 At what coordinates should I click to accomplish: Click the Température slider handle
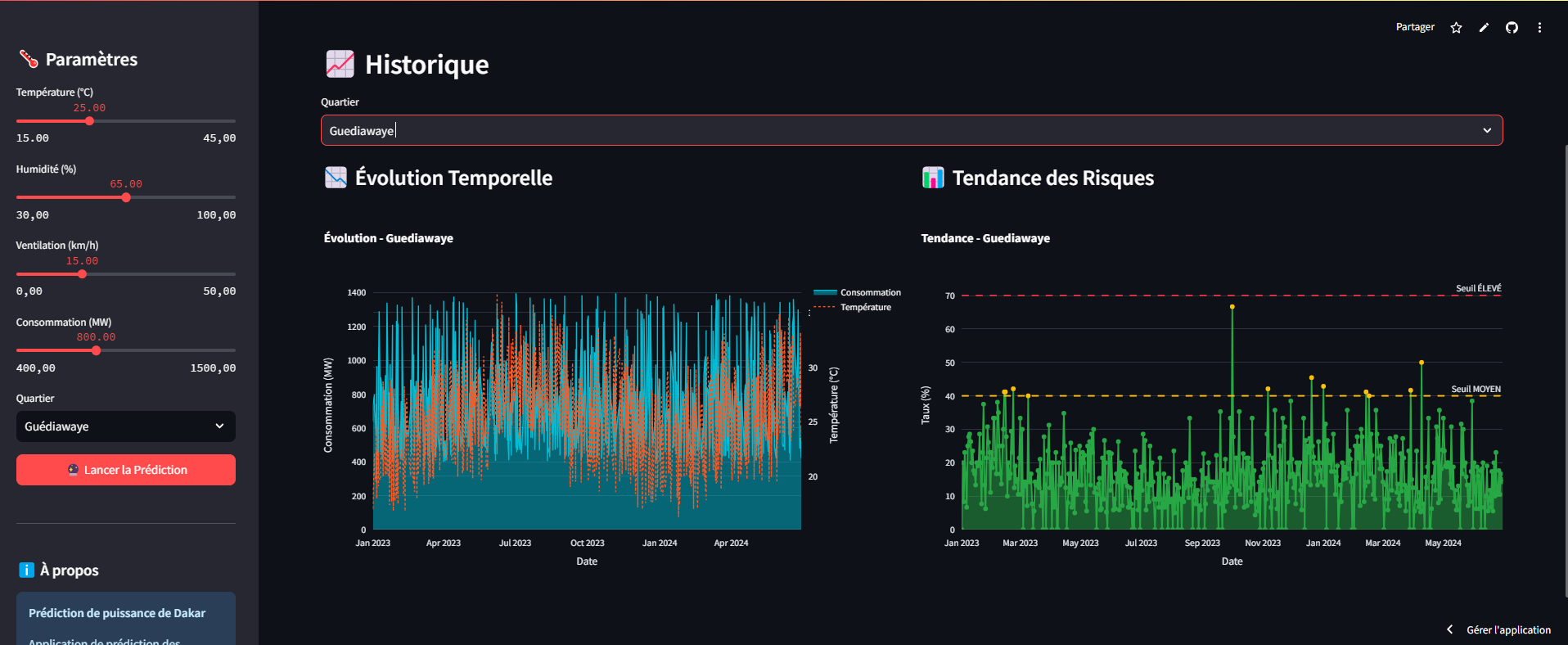click(x=89, y=121)
